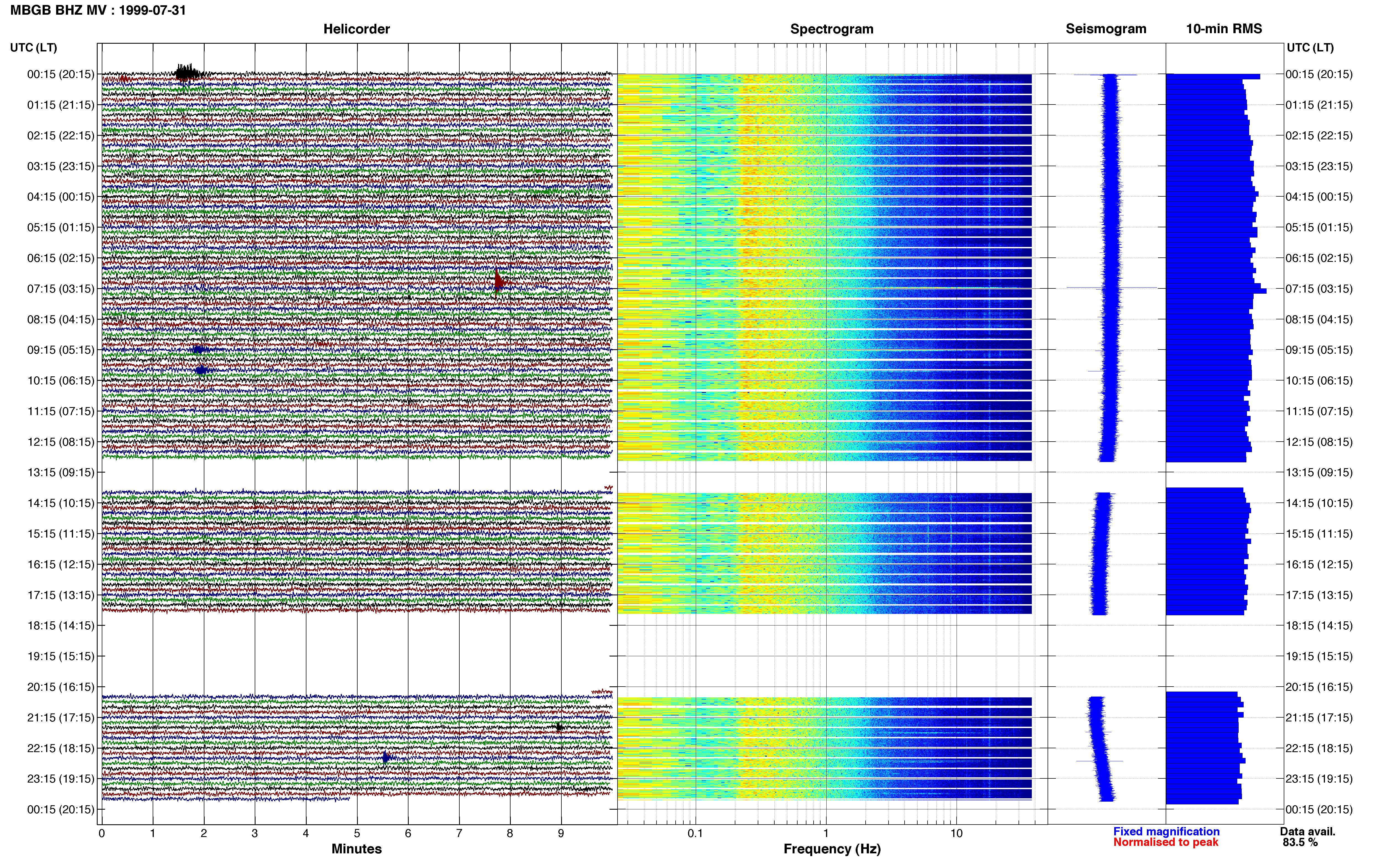Click the longest RMS bar at 07:15
Screen dimensions: 1388x868
point(1216,291)
